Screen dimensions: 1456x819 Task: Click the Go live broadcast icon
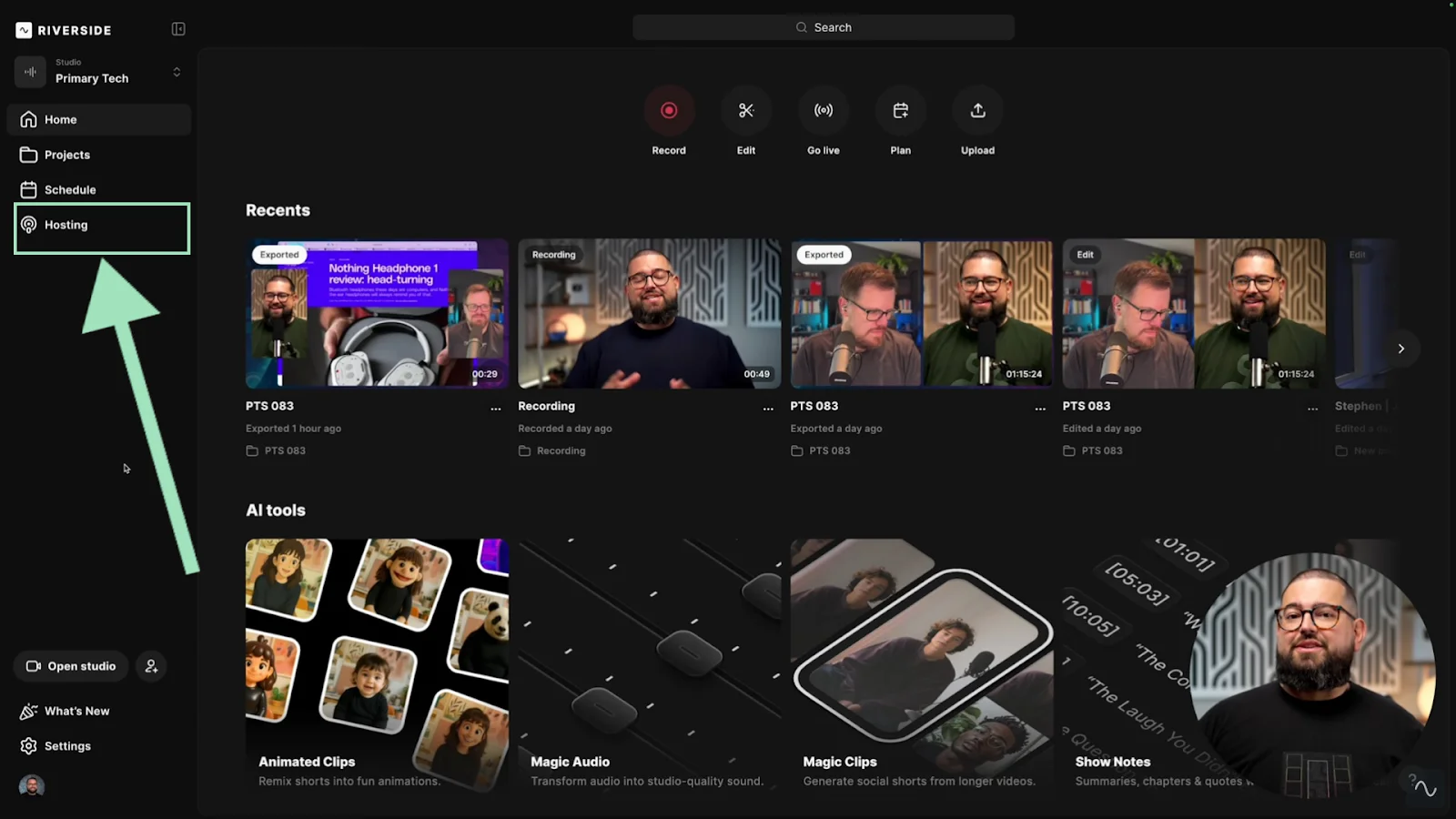coord(824,110)
